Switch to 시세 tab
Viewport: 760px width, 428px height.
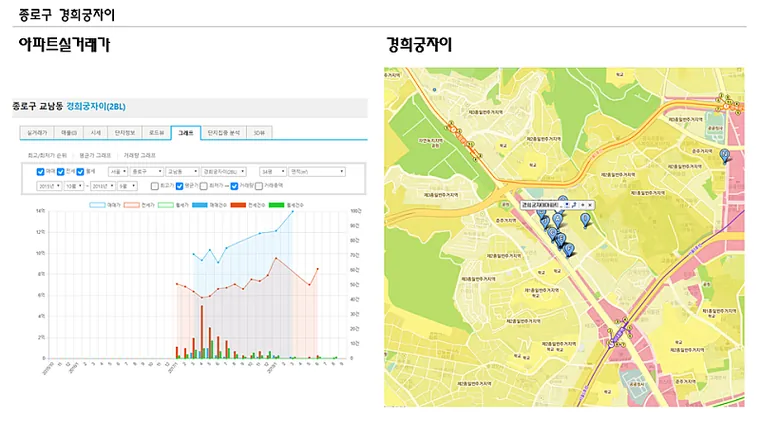coord(95,133)
